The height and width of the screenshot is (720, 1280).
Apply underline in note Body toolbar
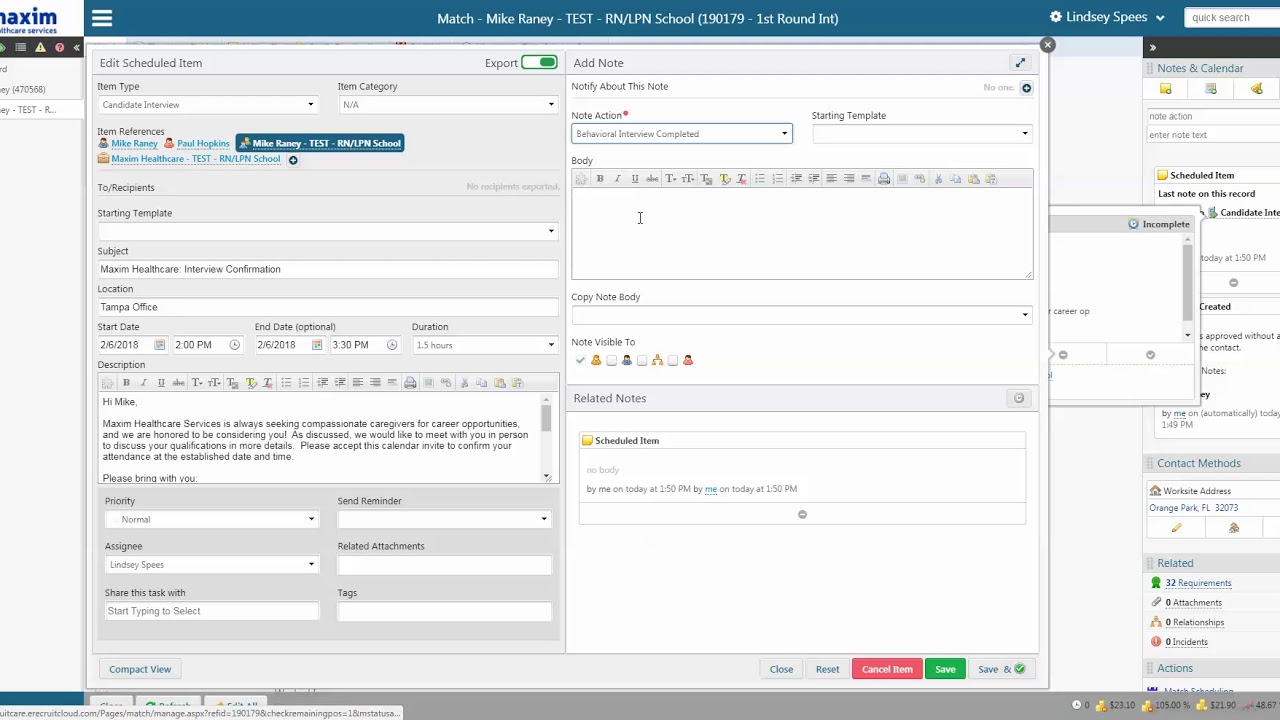coord(634,179)
